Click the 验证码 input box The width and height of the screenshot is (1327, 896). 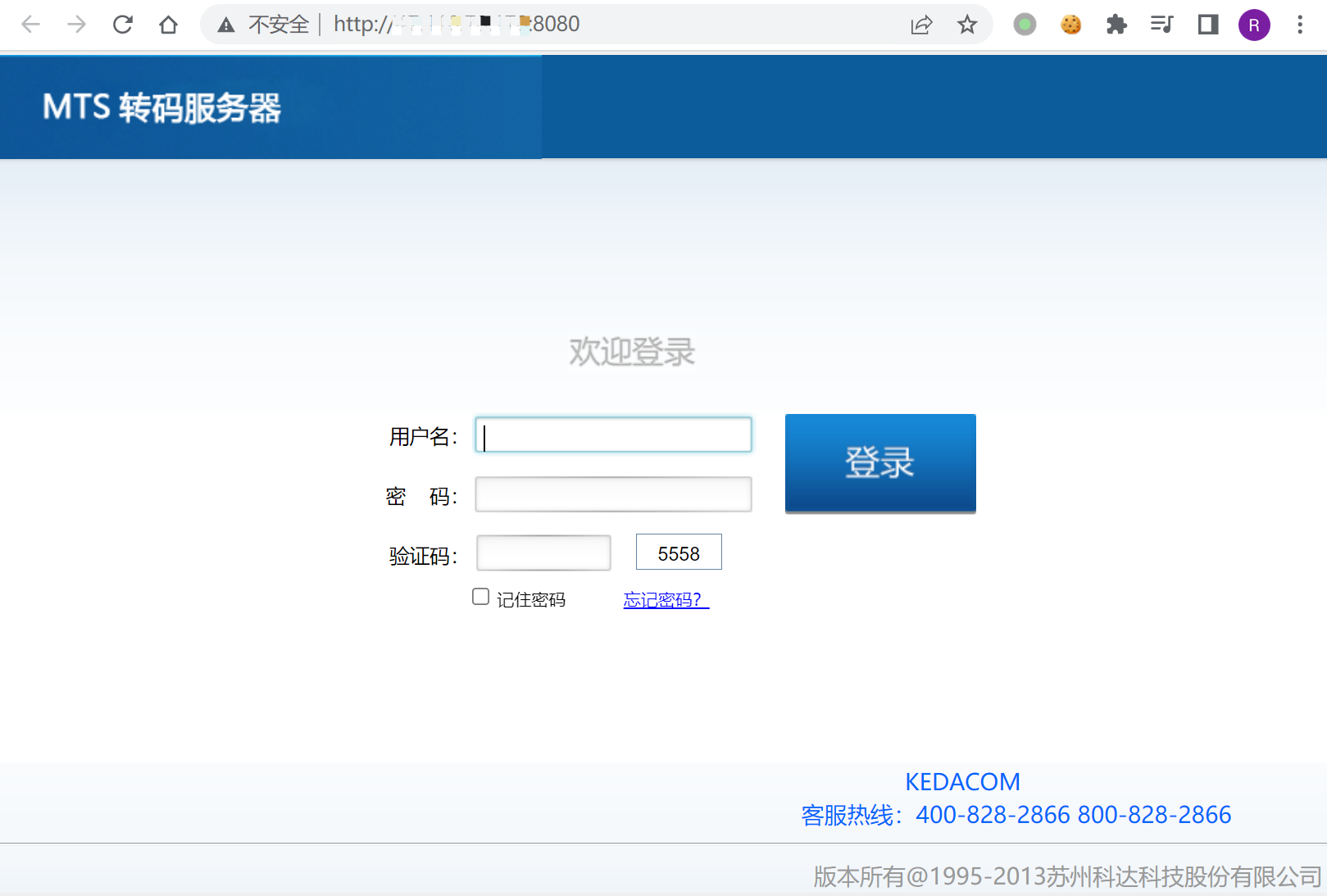543,553
